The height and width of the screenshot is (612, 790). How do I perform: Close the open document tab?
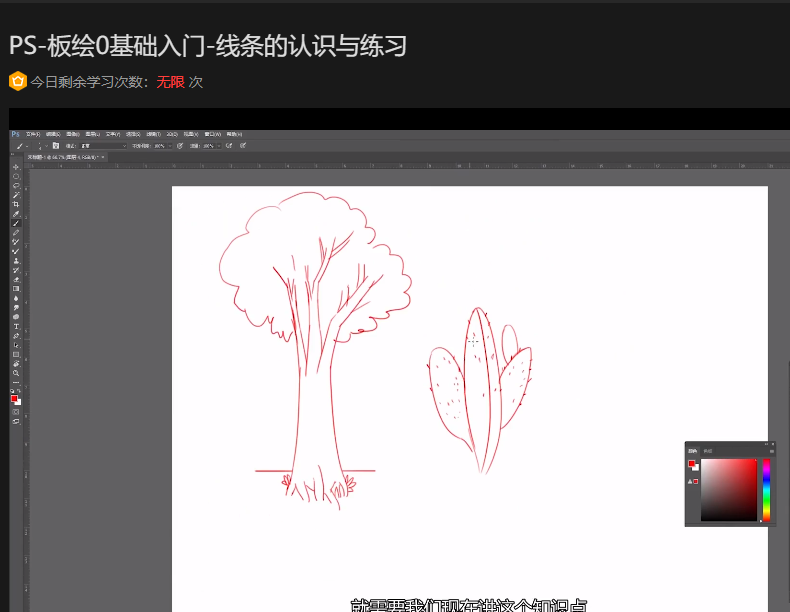coord(103,157)
